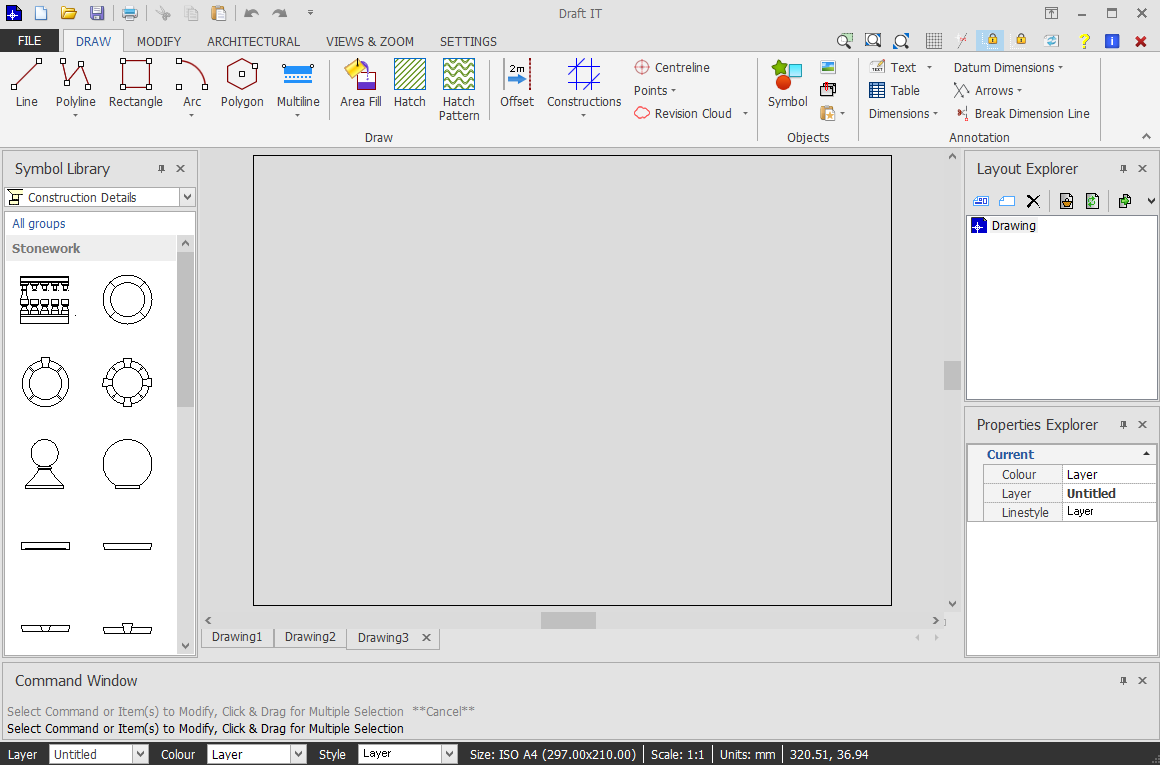Switch to the MODIFY ribbon tab

[x=158, y=41]
